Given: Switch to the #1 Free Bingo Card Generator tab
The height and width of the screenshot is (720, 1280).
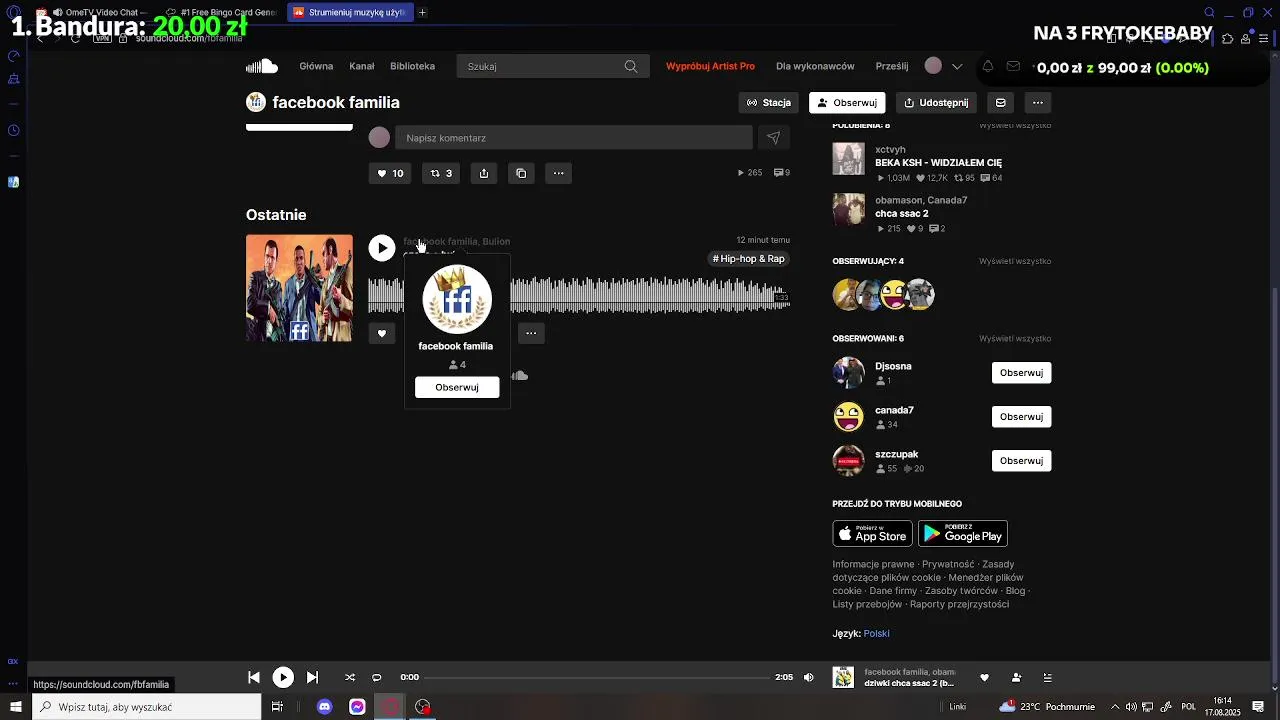Looking at the screenshot, I should pos(222,12).
